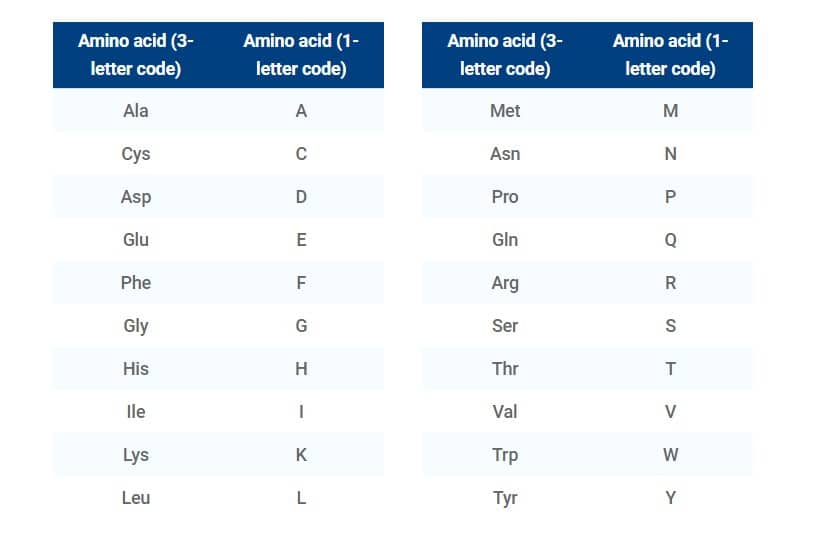The image size is (830, 549).
Task: Select the one-letter code G cell
Action: coord(301,325)
